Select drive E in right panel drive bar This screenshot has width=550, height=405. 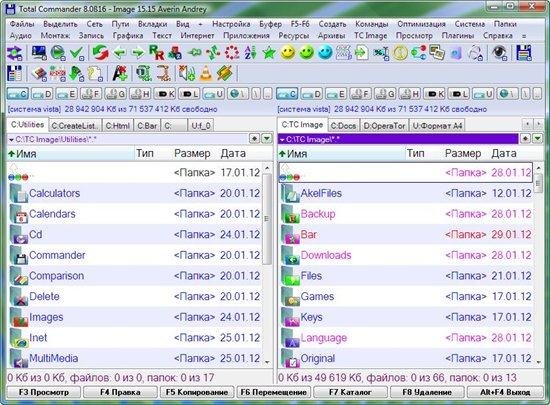[336, 94]
